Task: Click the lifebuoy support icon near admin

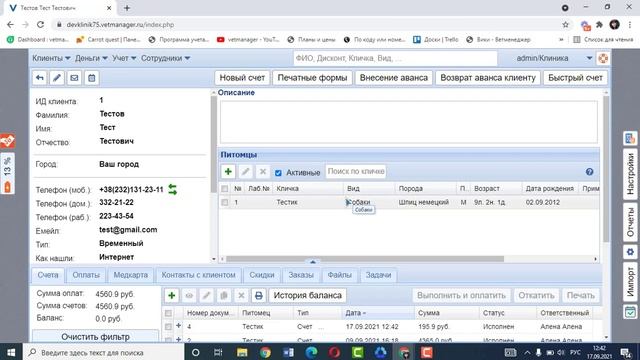Action: 603,58
